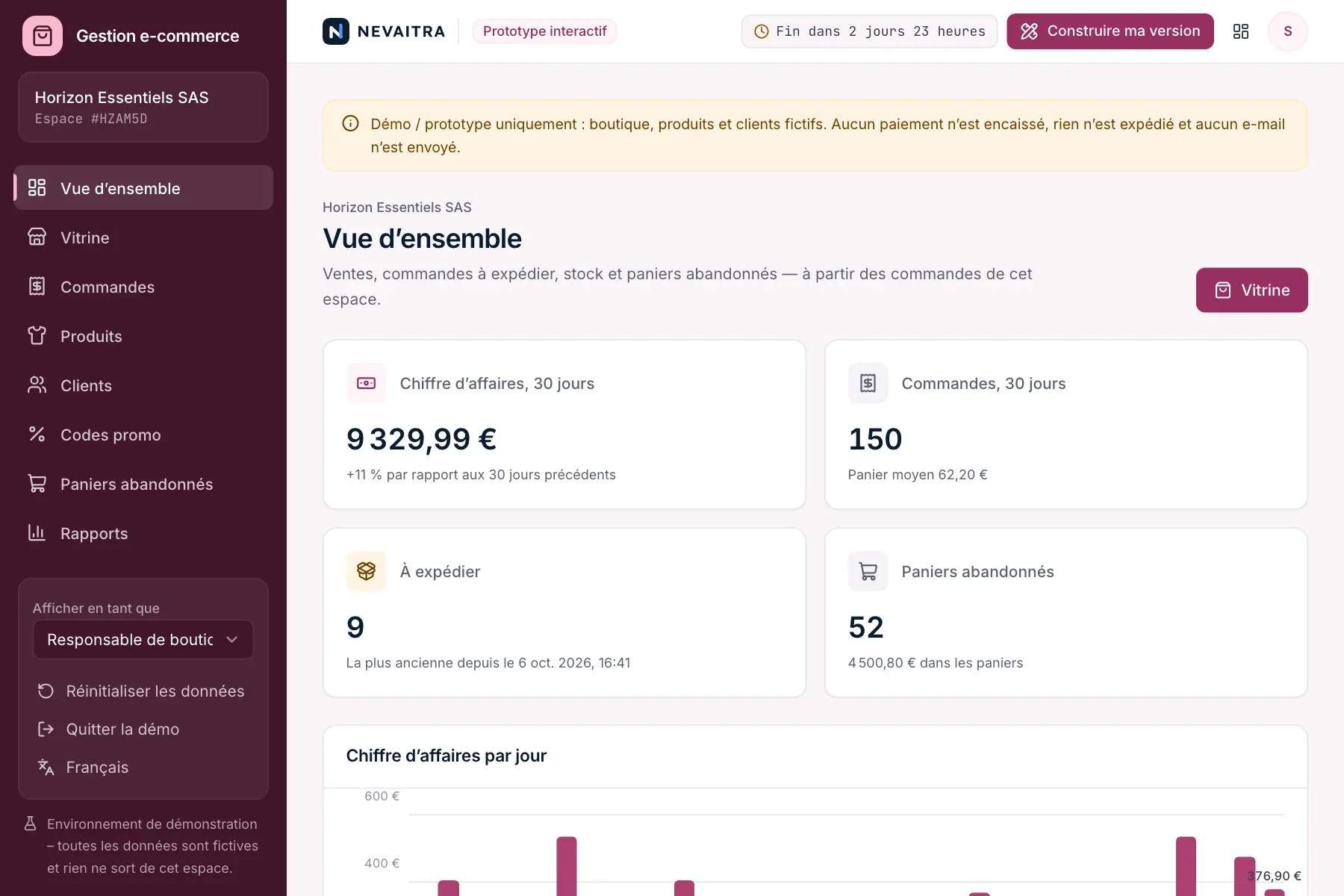Open the Rapports section label
This screenshot has width=1344, height=896.
[x=94, y=533]
